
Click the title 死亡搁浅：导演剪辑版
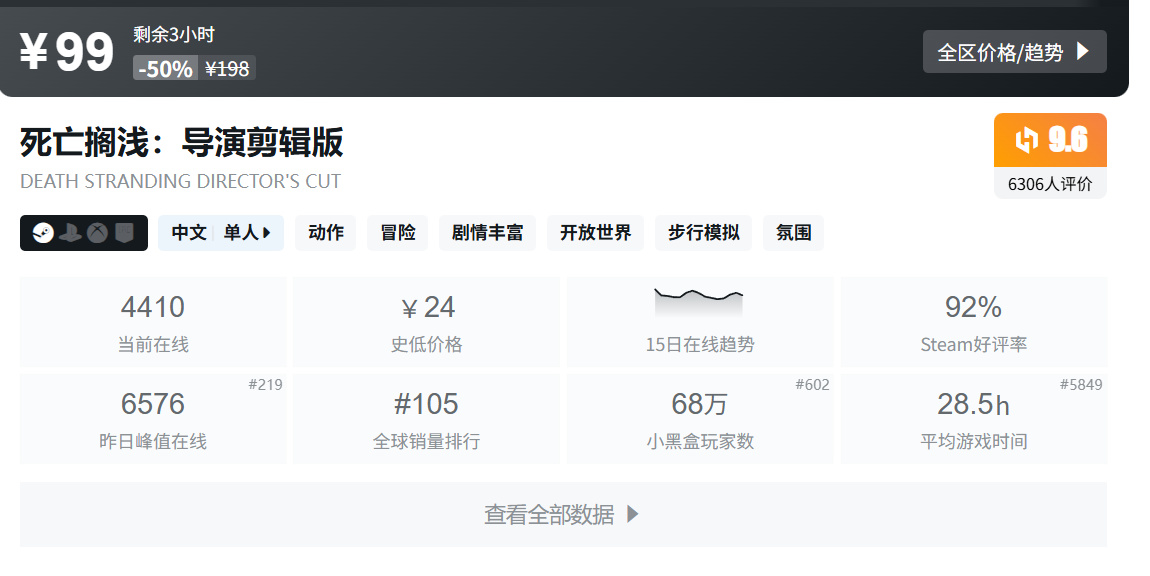click(182, 142)
